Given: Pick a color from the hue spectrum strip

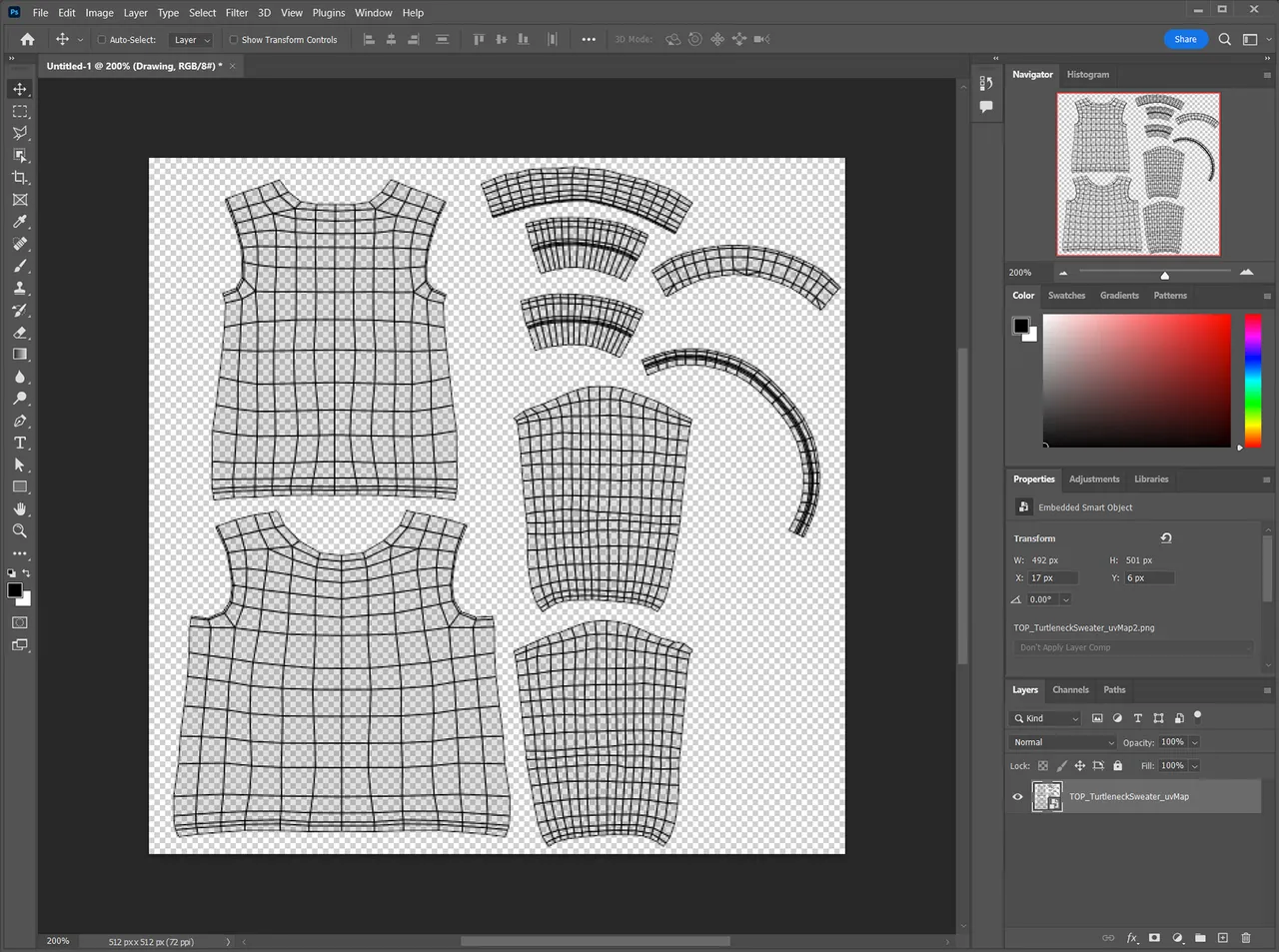Looking at the screenshot, I should tap(1253, 382).
